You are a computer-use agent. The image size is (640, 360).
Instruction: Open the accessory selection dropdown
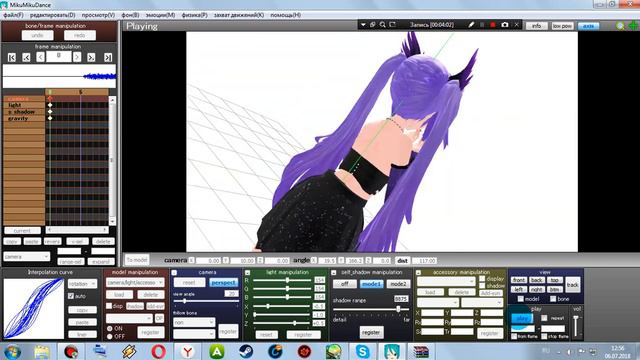[446, 281]
